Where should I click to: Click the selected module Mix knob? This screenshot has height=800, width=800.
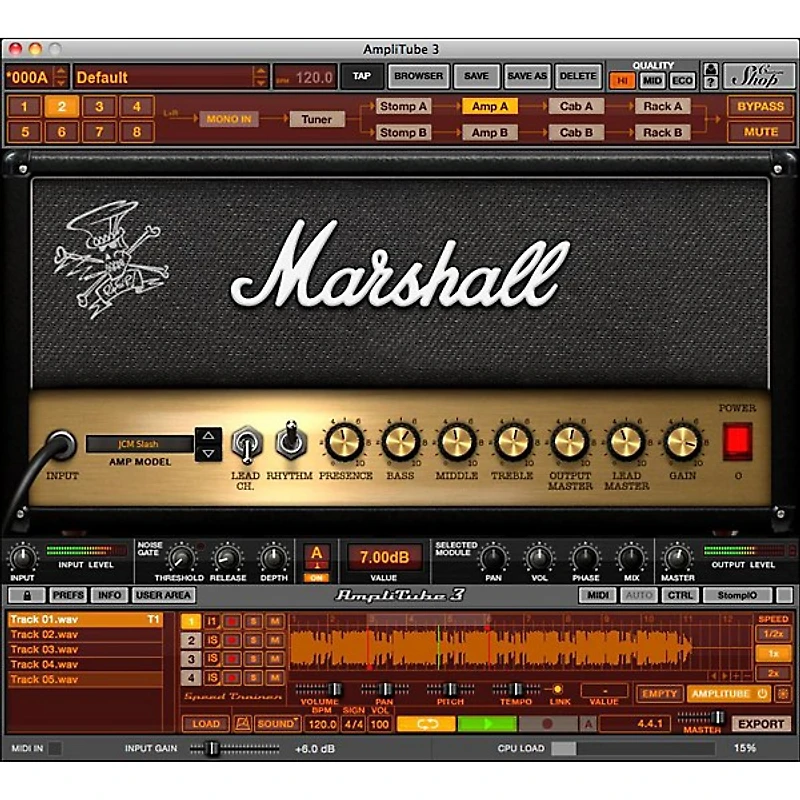coord(631,559)
